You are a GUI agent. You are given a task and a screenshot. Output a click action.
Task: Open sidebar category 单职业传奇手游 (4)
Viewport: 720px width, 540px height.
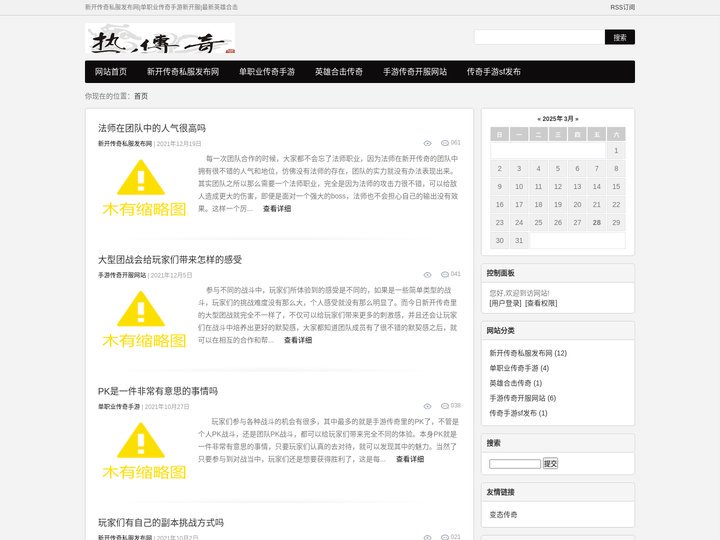pos(519,368)
